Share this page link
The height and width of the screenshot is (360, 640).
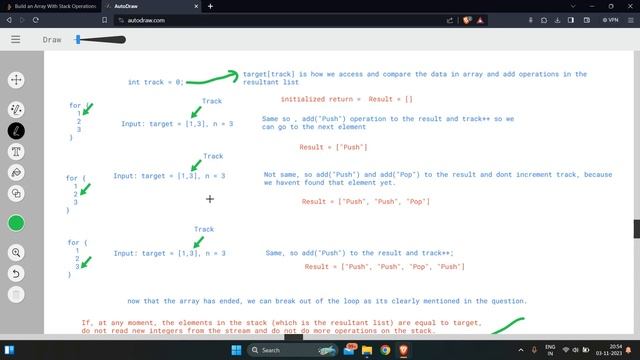tap(449, 20)
